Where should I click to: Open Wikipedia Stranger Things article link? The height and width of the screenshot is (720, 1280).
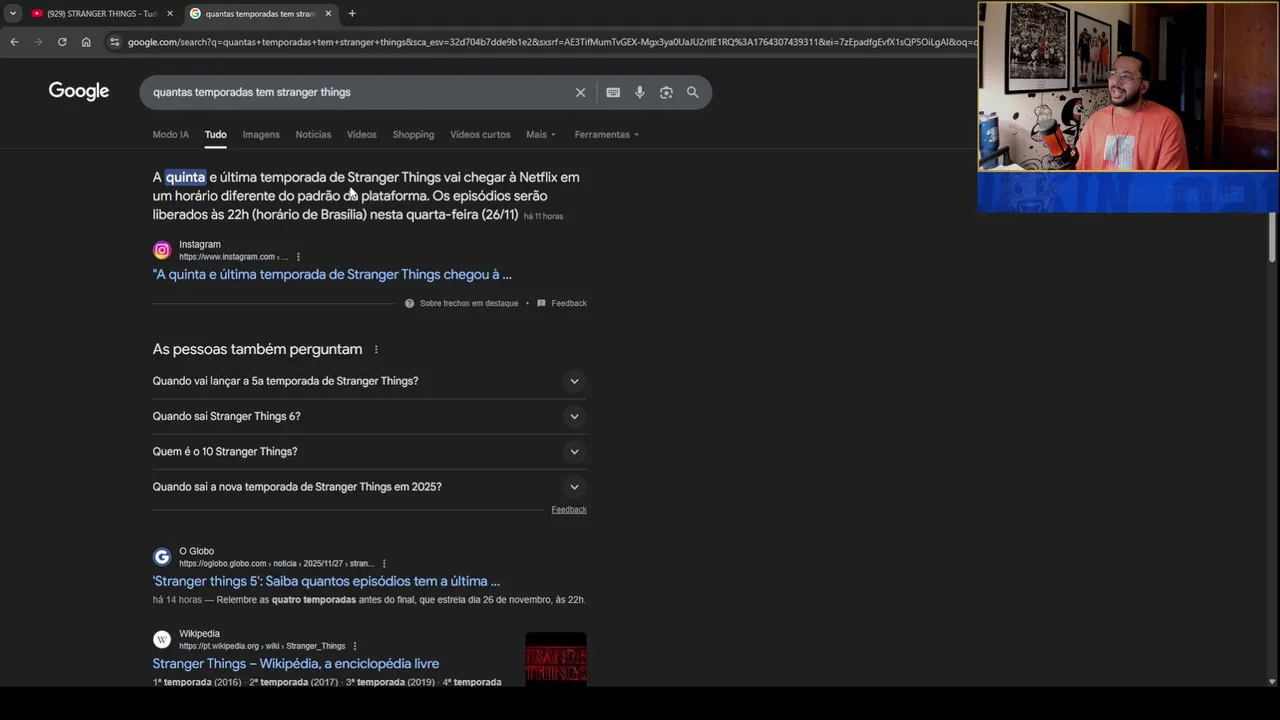coord(296,663)
